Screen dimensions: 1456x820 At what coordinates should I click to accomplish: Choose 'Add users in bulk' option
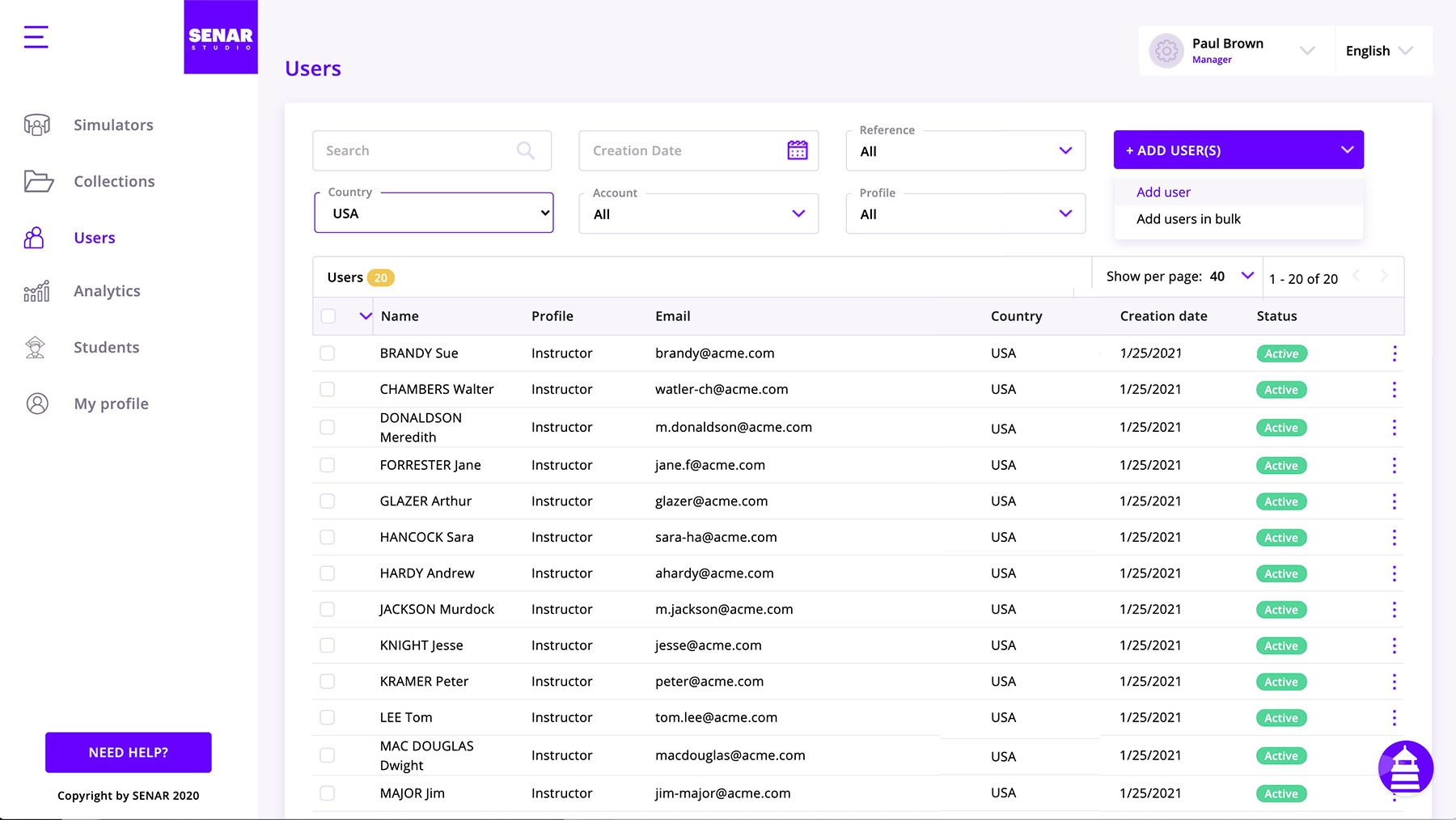(1187, 219)
